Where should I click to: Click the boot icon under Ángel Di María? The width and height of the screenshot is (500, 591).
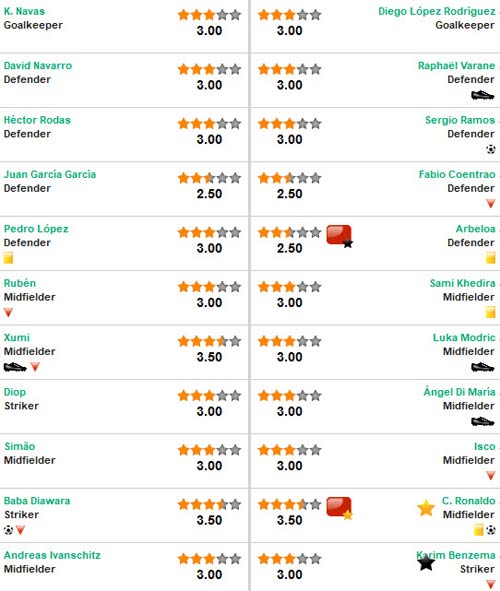click(x=483, y=421)
